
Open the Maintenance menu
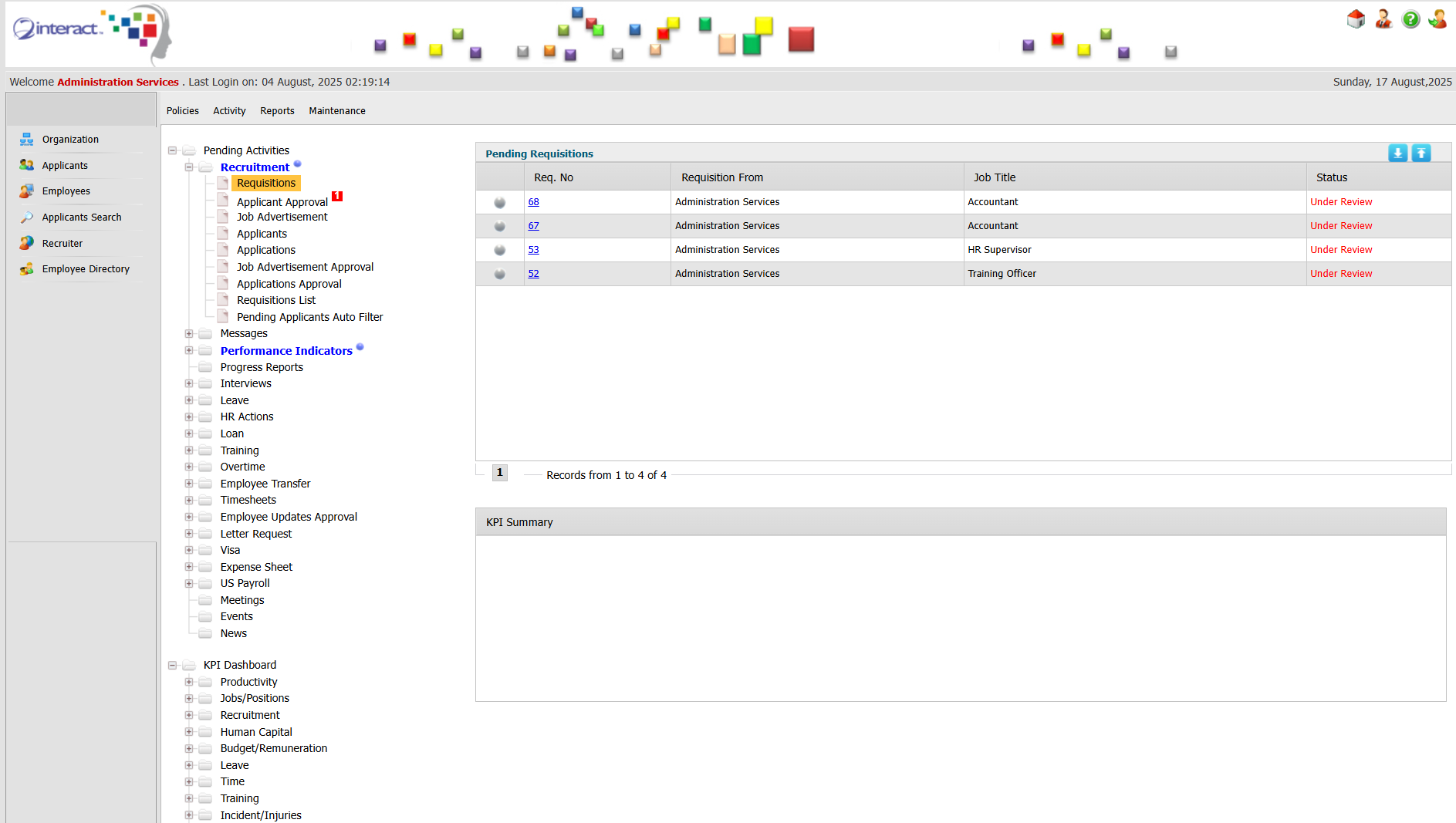[x=337, y=111]
